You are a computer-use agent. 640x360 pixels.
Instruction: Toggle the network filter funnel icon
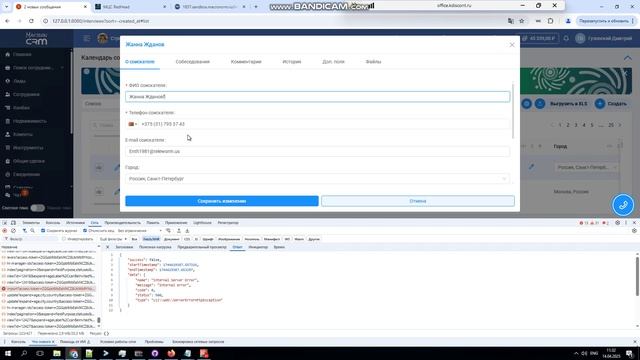click(x=24, y=231)
